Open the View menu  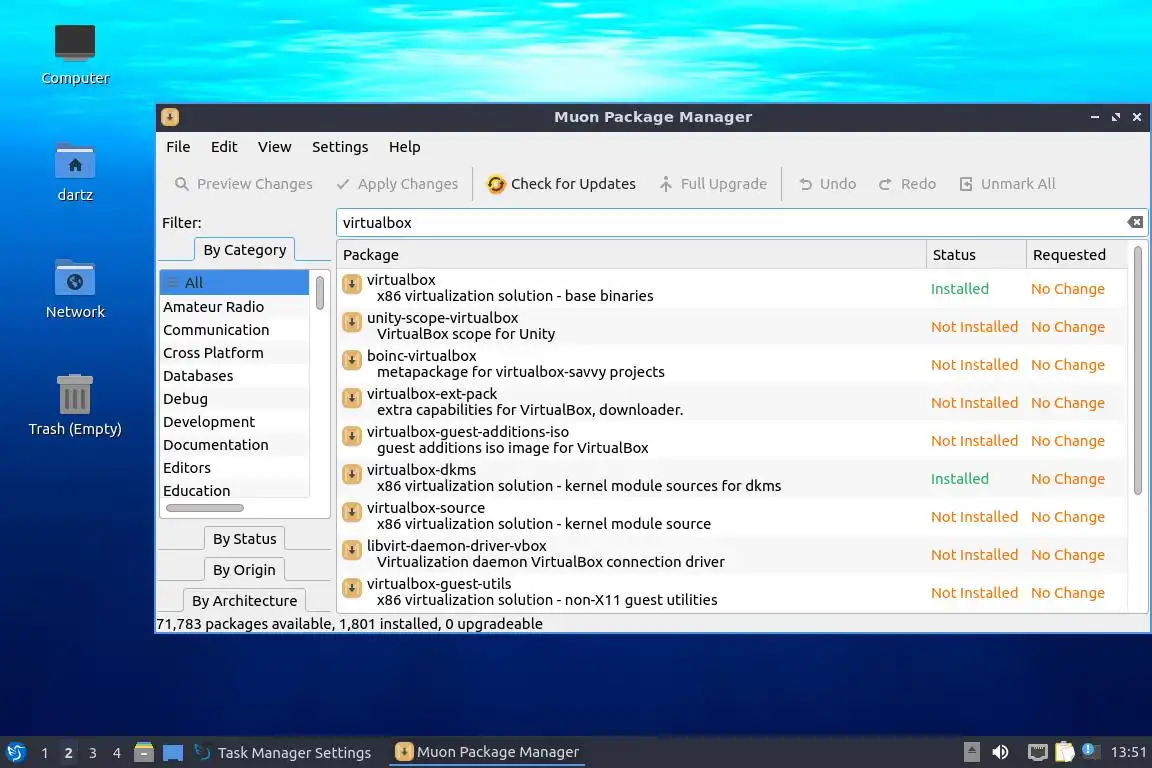[274, 146]
